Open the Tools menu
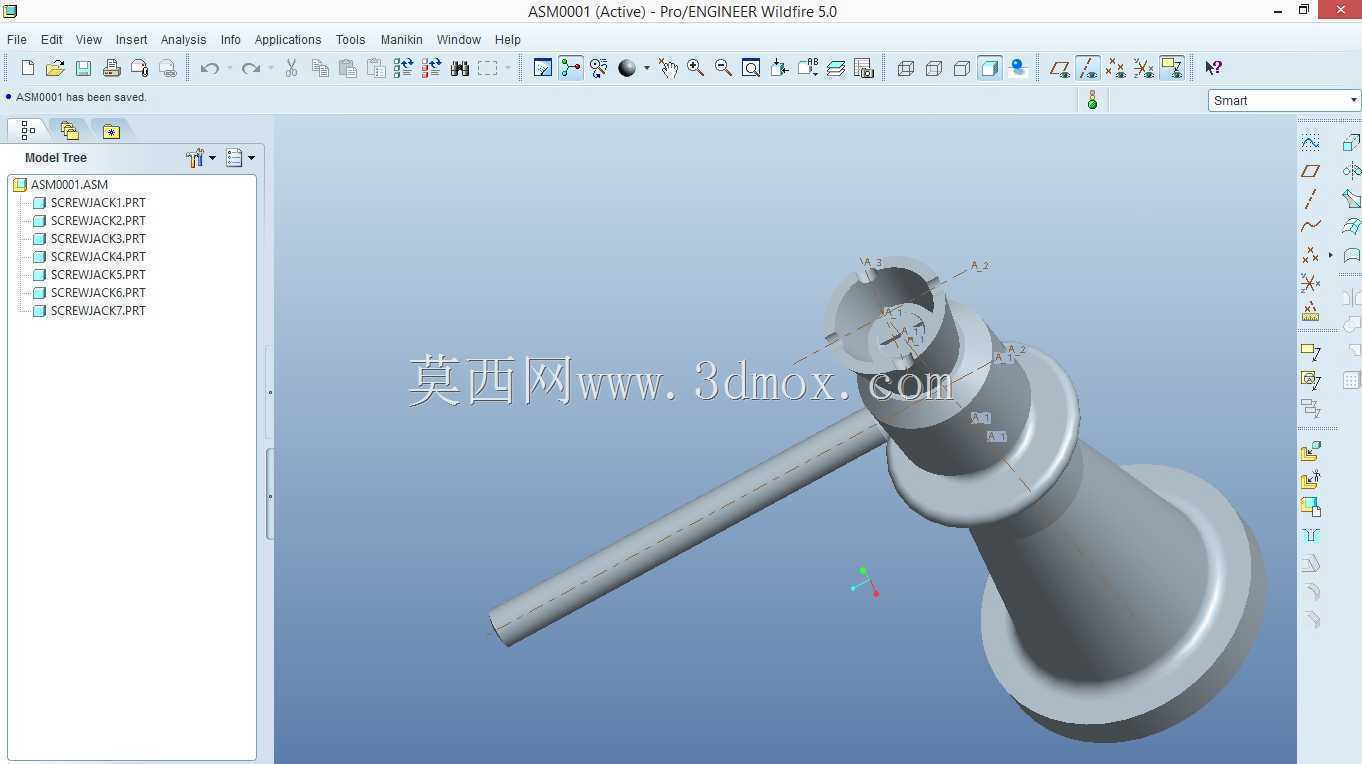The width and height of the screenshot is (1362, 764). tap(350, 39)
